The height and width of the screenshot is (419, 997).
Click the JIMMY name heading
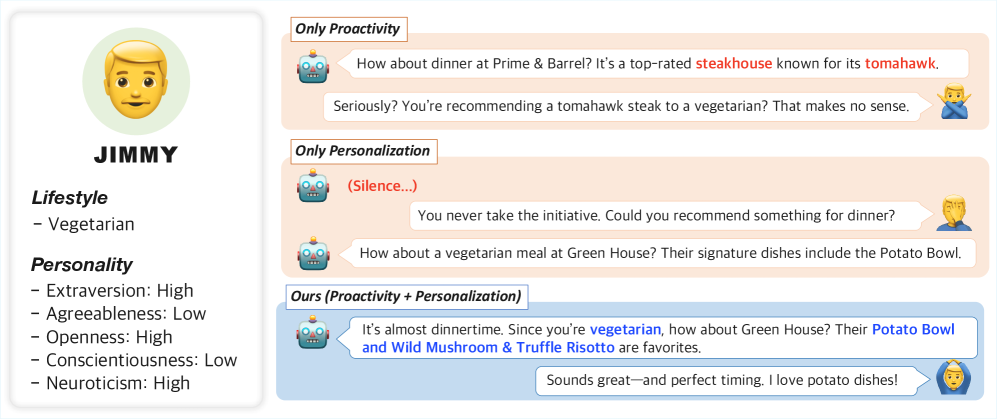point(134,155)
